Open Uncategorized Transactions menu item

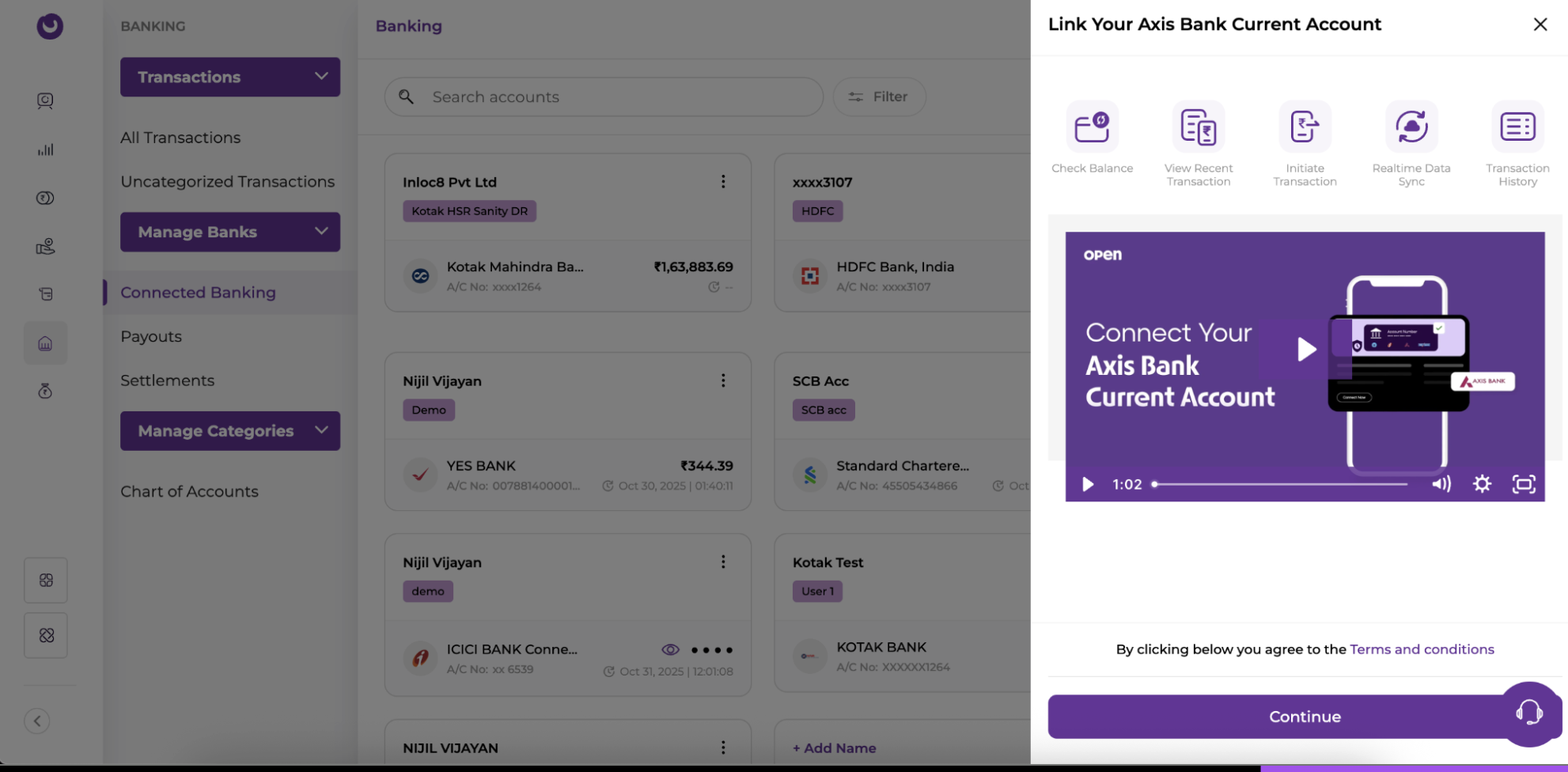pyautogui.click(x=228, y=182)
